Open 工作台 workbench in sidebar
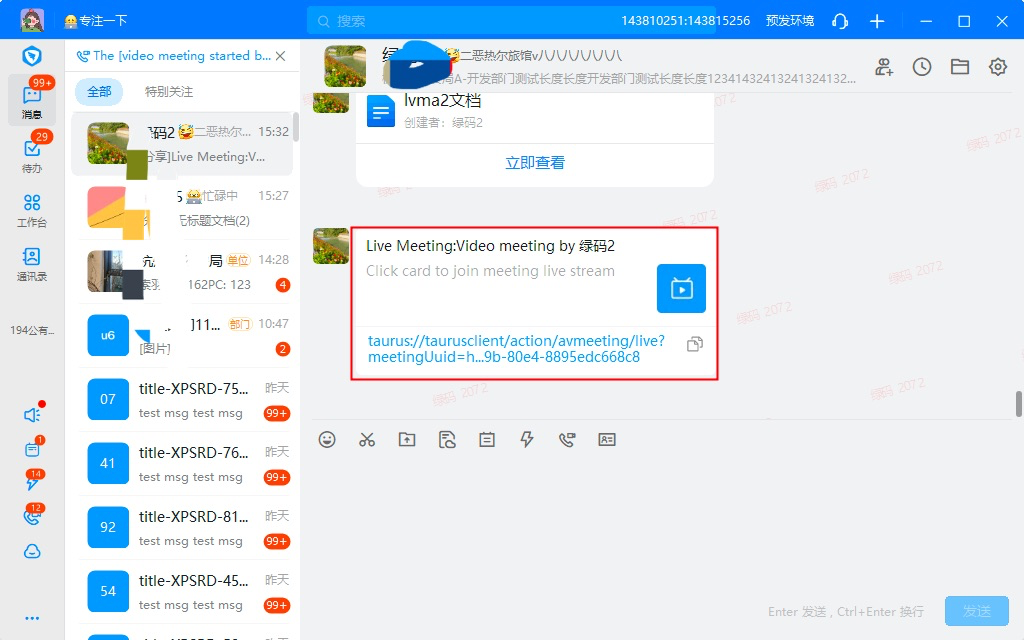1024x640 pixels. click(x=32, y=209)
